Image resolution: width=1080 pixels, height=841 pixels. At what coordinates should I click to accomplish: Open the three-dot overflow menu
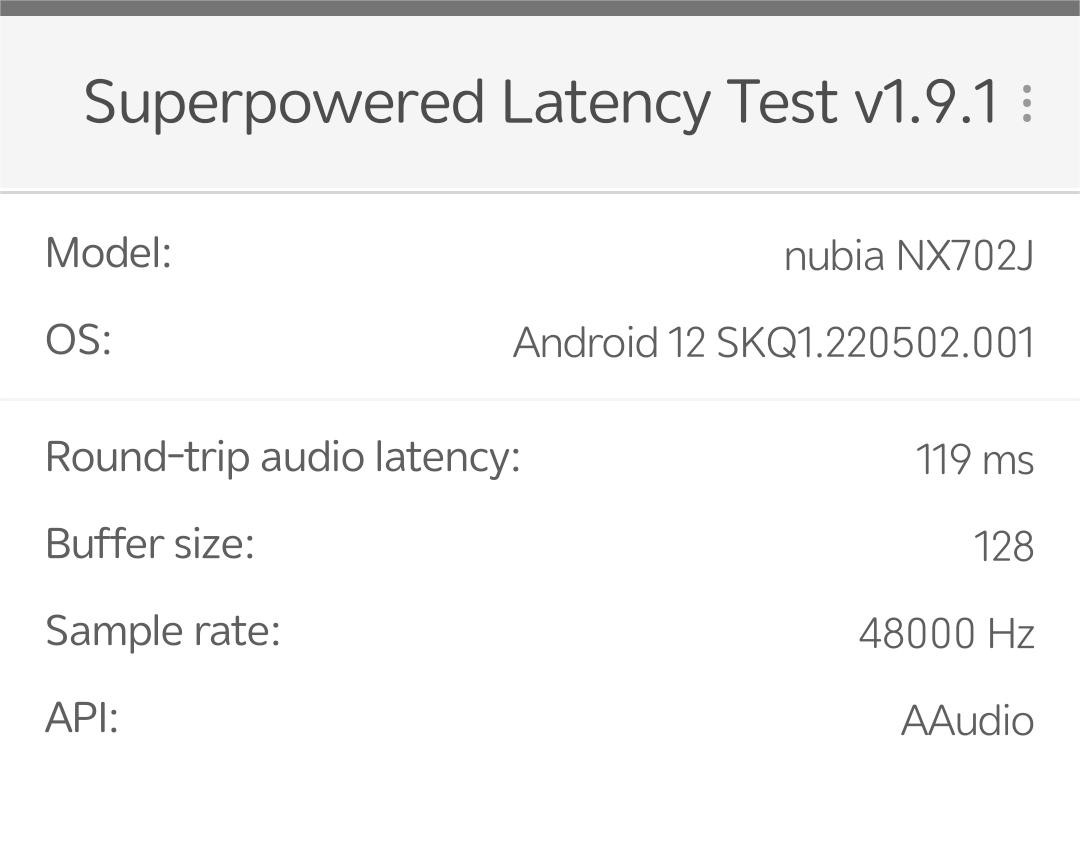[1027, 103]
